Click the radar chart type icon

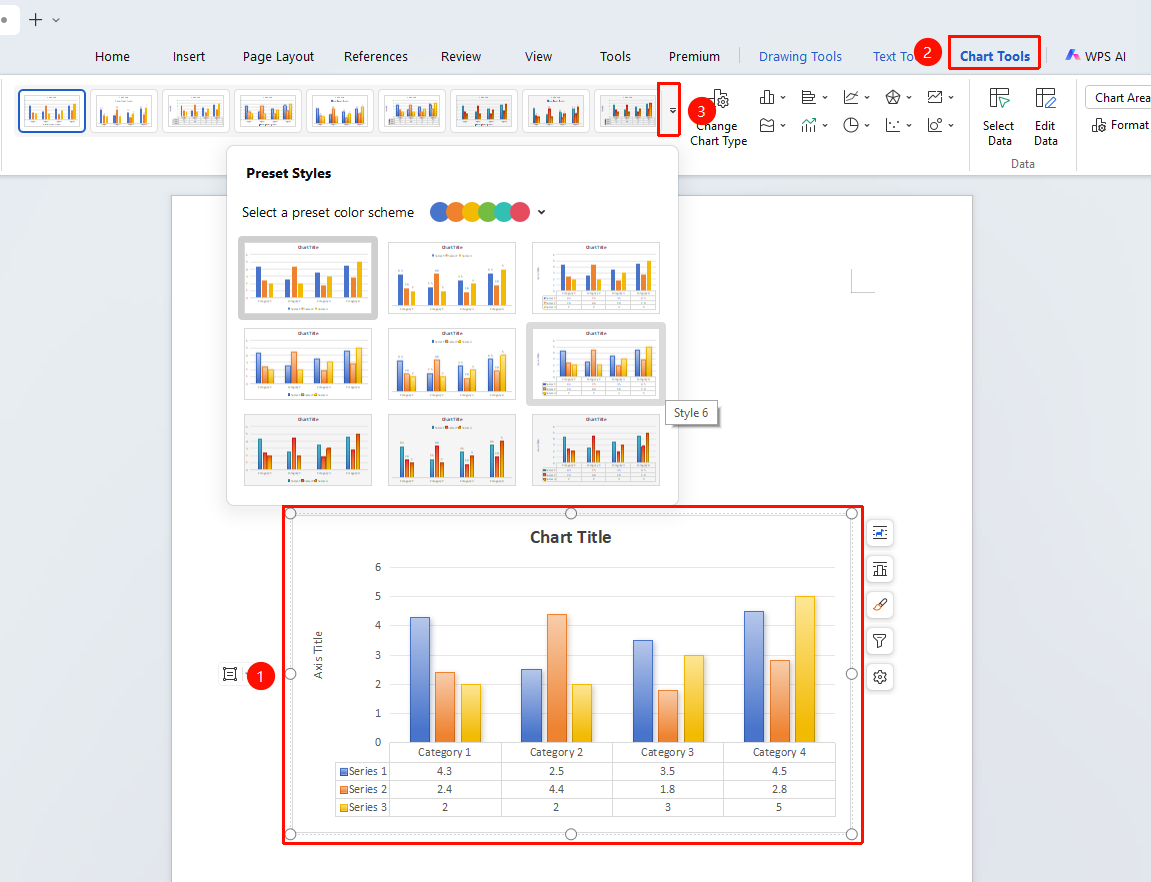coord(893,97)
